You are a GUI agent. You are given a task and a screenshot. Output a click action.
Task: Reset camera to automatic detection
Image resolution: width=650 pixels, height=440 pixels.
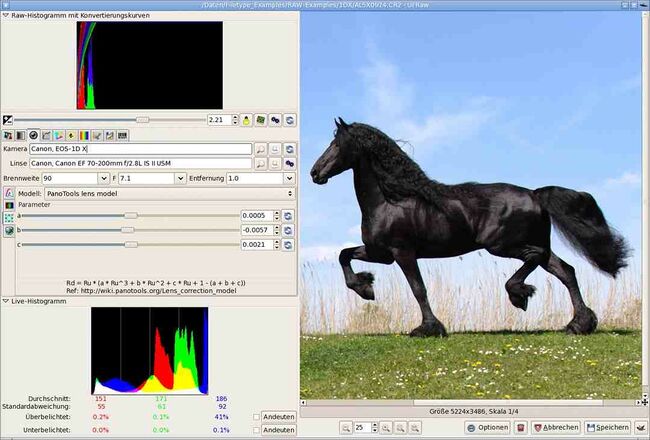click(289, 148)
